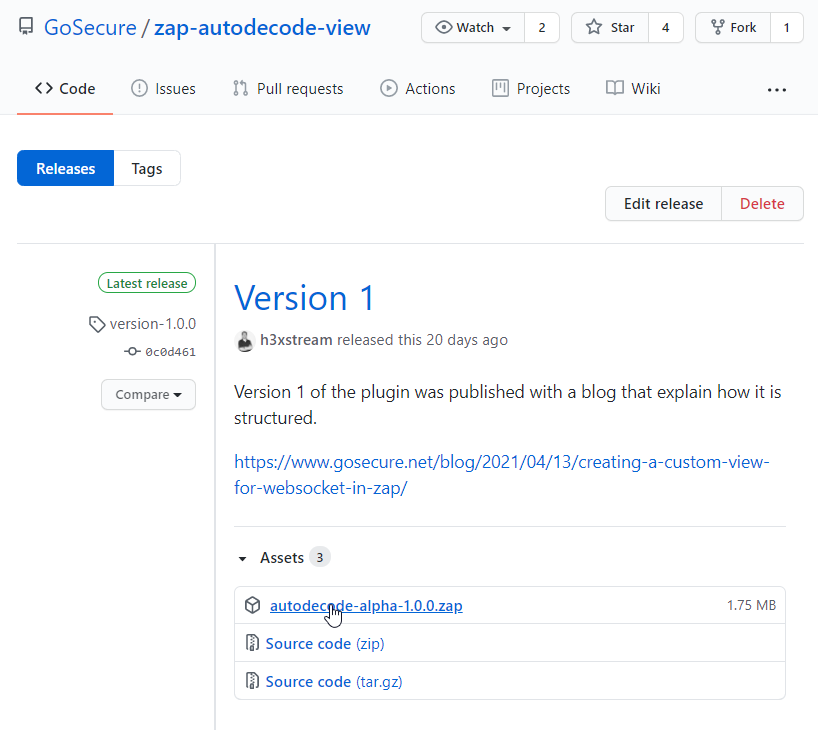The image size is (818, 730).
Task: Switch to the Tags view
Action: point(147,168)
